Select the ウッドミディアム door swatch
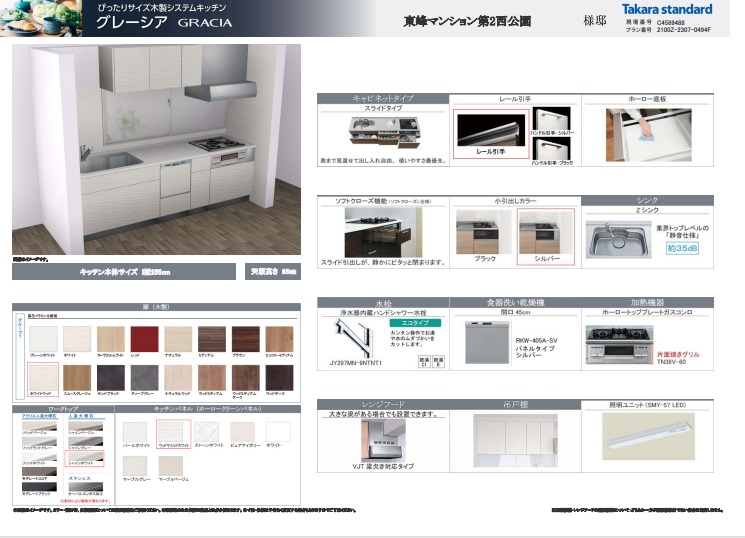Image resolution: width=745 pixels, height=538 pixels. pyautogui.click(x=212, y=378)
